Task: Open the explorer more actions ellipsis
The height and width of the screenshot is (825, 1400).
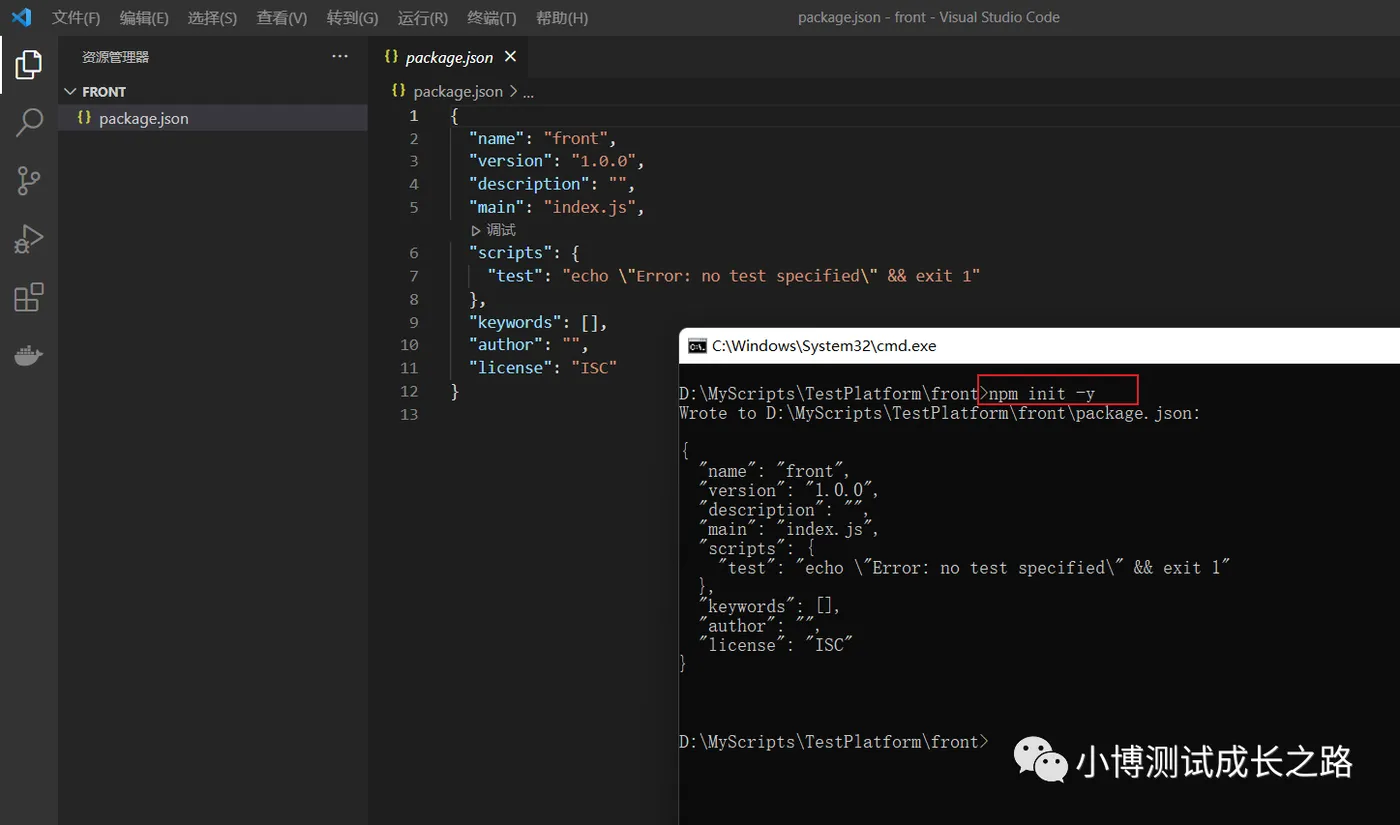Action: [x=340, y=57]
